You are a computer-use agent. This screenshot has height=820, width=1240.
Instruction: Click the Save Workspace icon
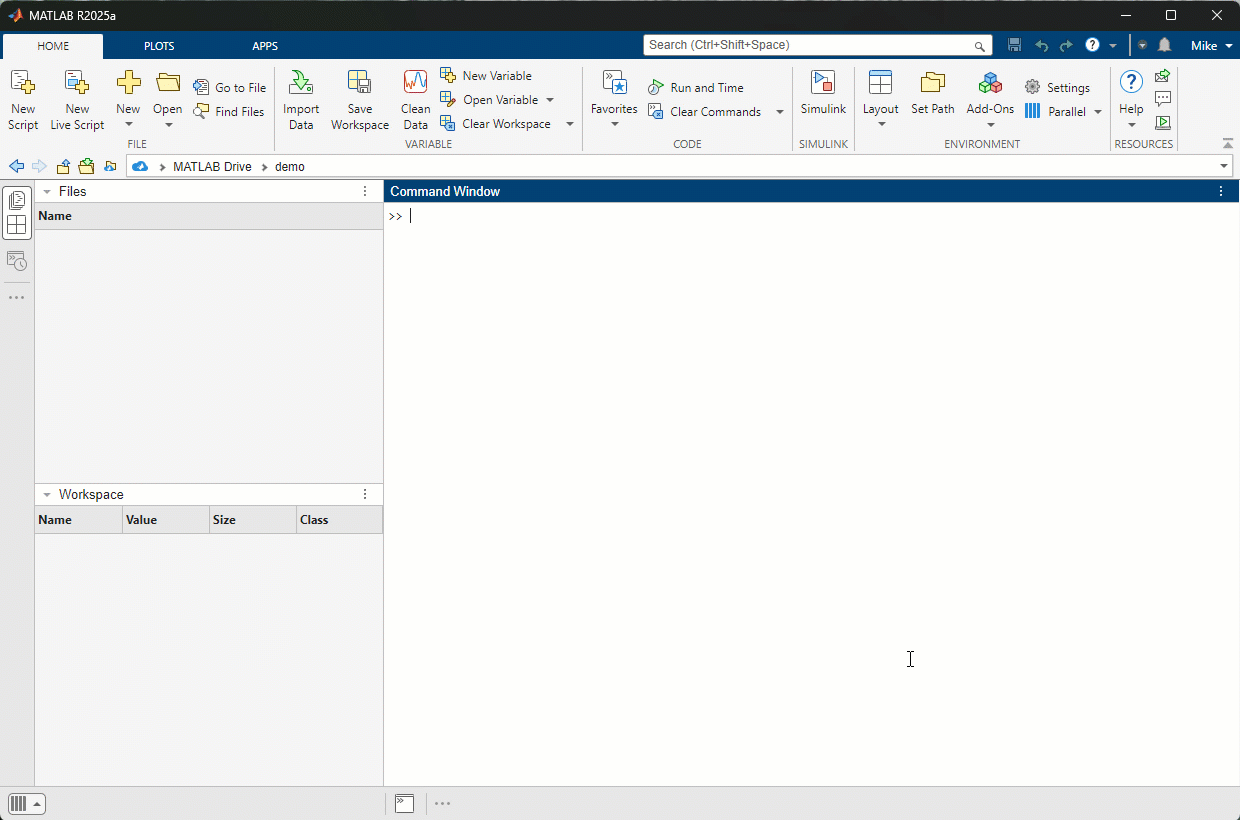coord(359,100)
